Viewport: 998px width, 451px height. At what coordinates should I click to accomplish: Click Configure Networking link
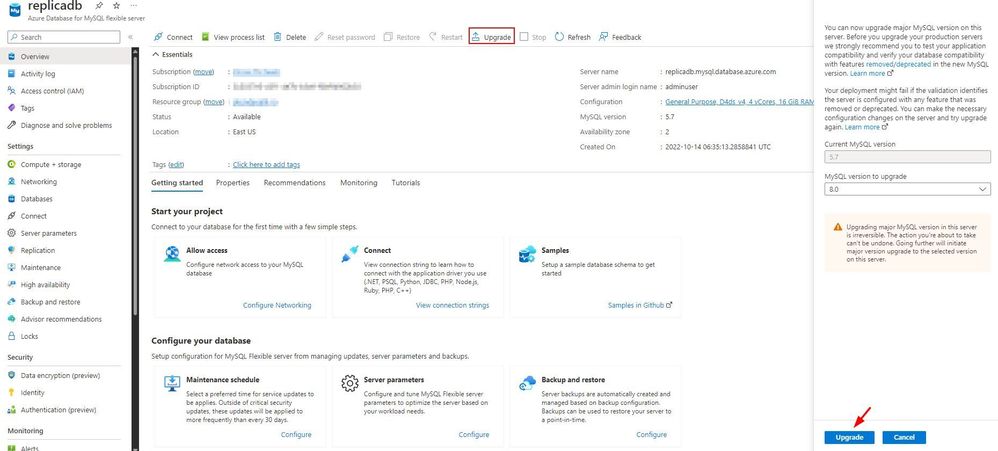tap(277, 306)
